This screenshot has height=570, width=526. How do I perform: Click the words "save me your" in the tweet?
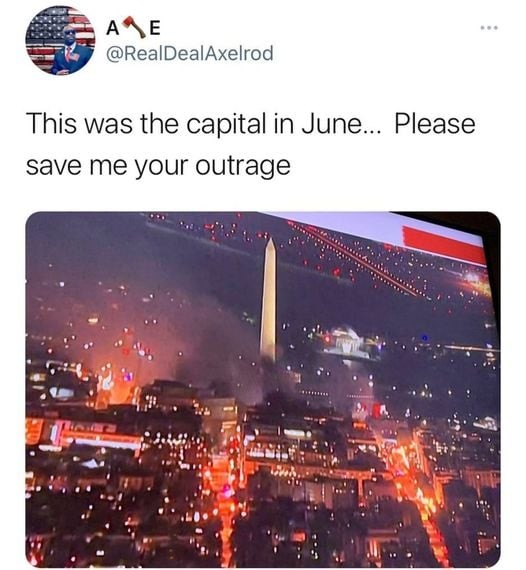108,167
